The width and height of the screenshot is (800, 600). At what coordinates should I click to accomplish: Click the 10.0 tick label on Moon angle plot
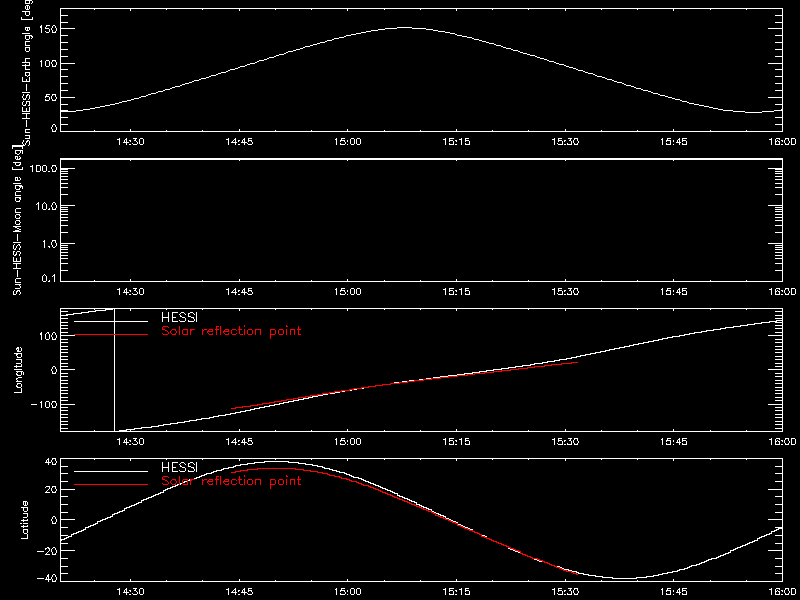45,206
